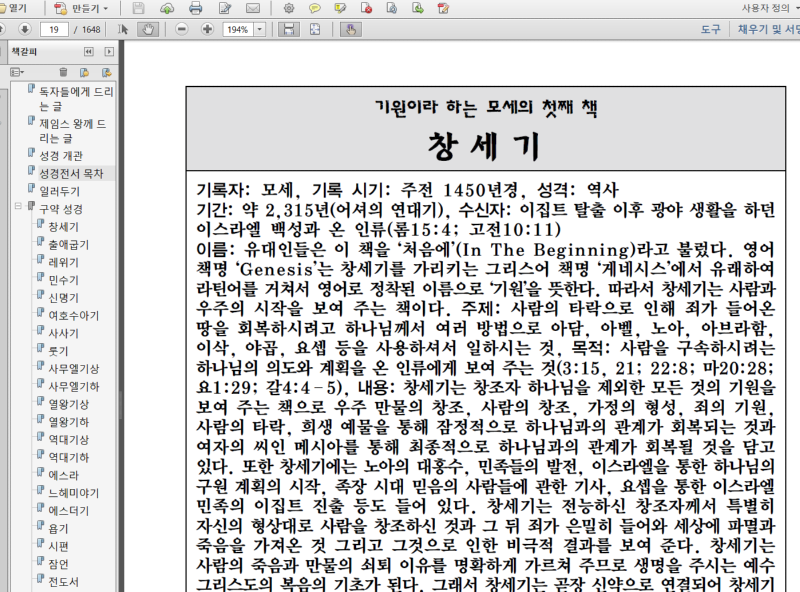Jump to 민수기 bookmark
This screenshot has width=800, height=592.
tap(63, 280)
